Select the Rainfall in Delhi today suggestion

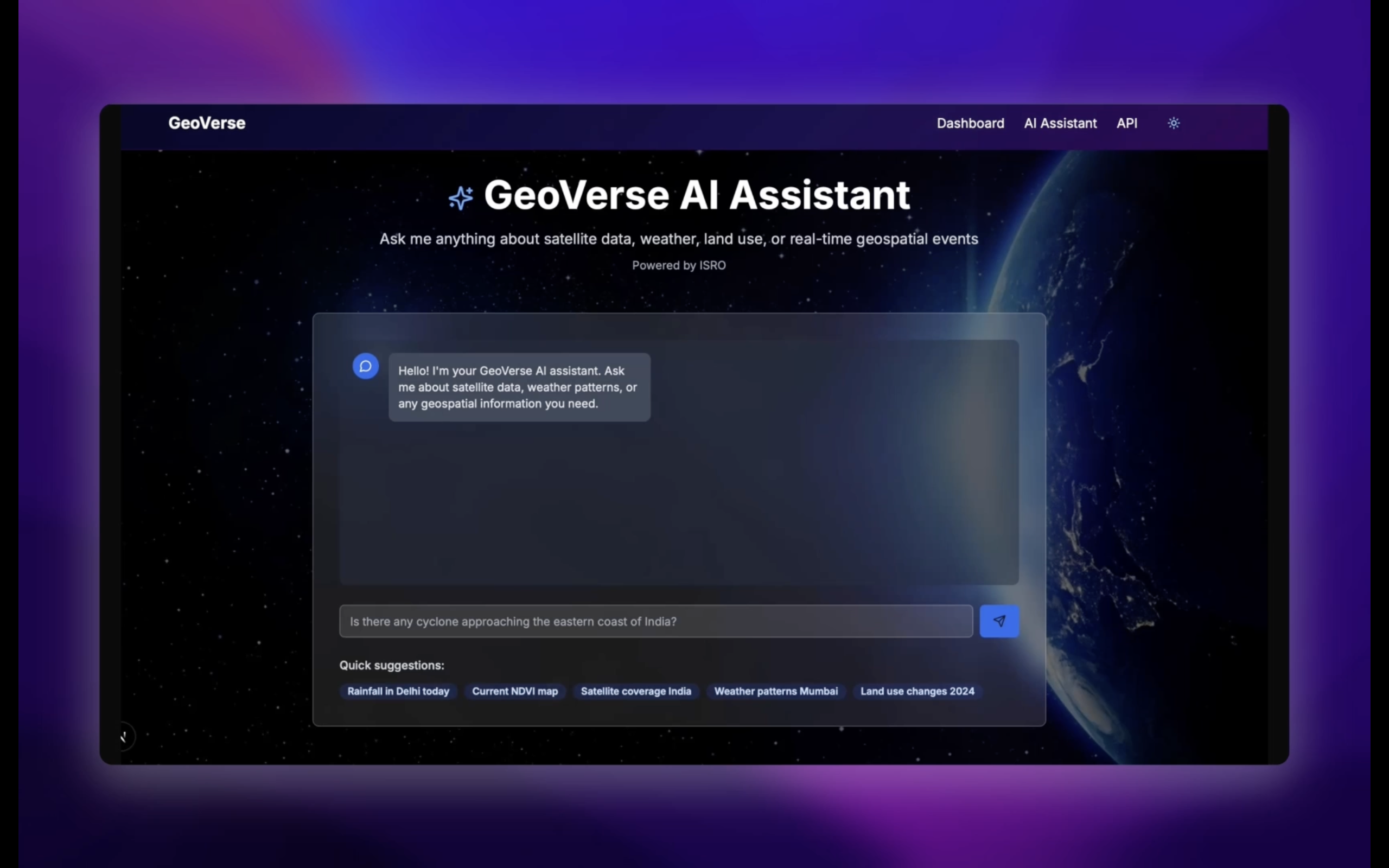click(398, 691)
